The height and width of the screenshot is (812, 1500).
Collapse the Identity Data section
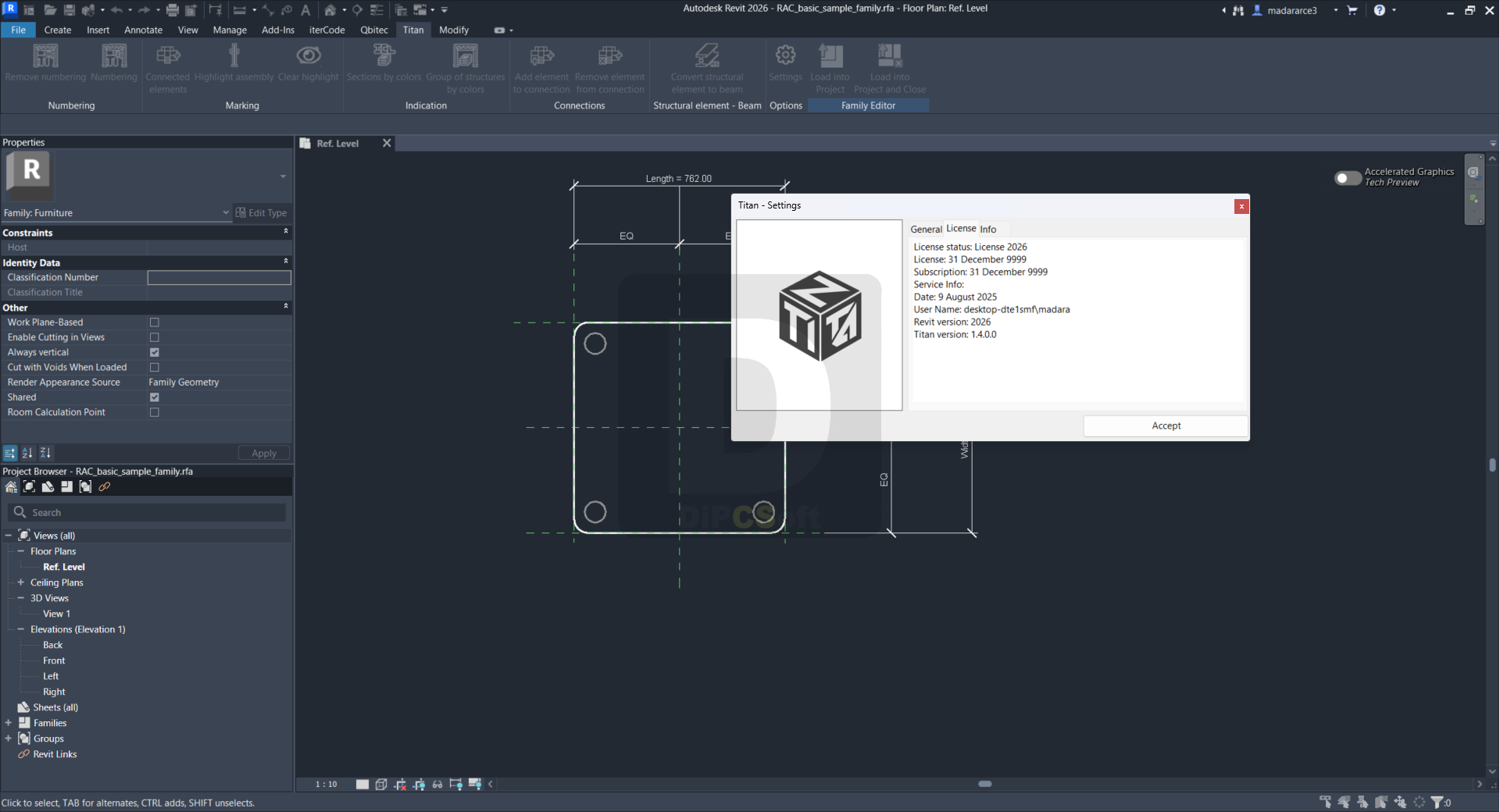pos(286,262)
